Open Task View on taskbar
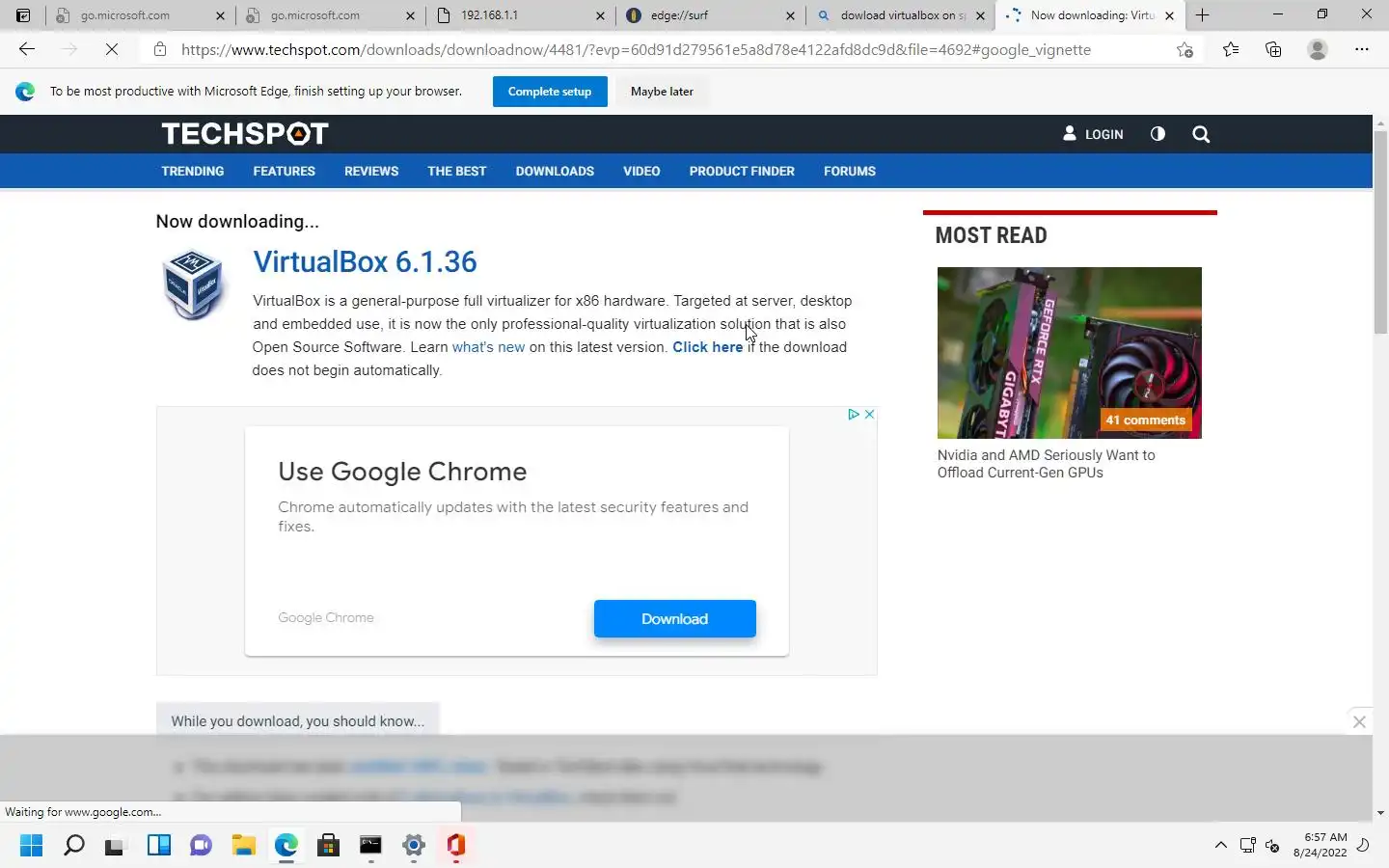1389x868 pixels. (x=116, y=846)
